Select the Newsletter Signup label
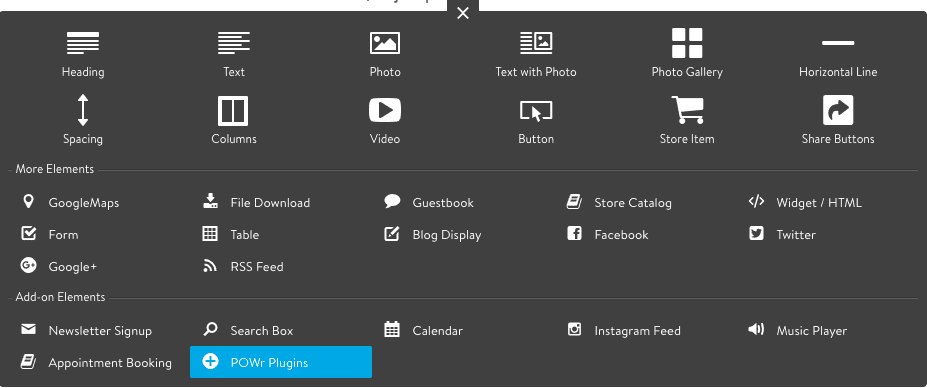The image size is (927, 388). (x=101, y=331)
